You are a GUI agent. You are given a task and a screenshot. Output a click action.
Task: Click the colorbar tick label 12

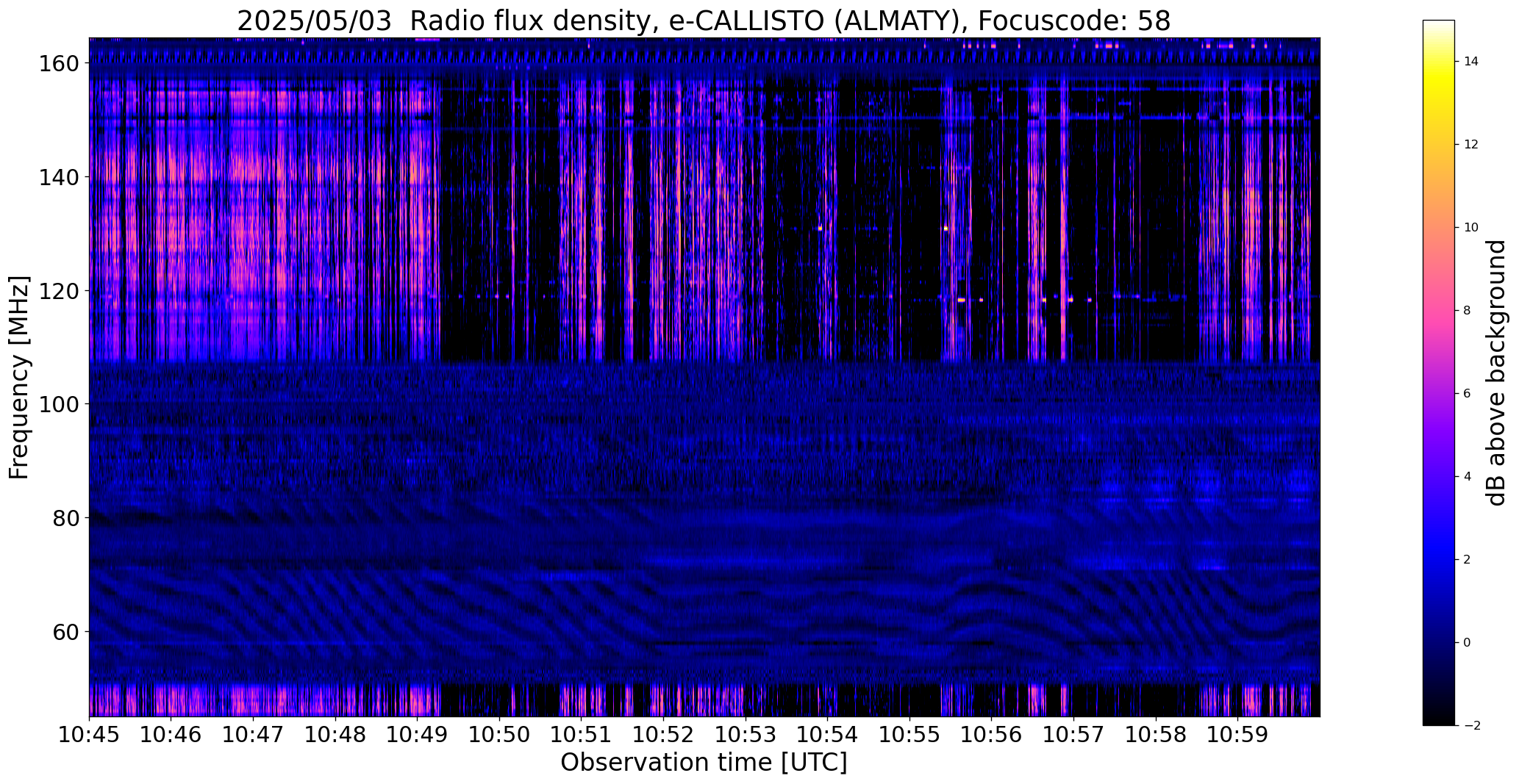tap(1471, 145)
